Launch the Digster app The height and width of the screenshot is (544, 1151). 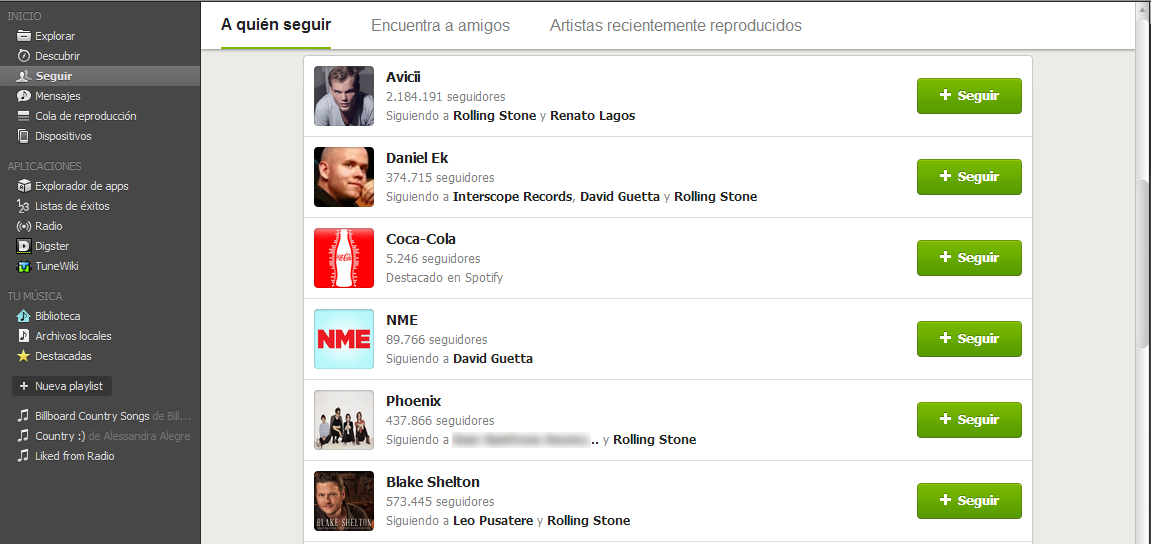pos(52,246)
